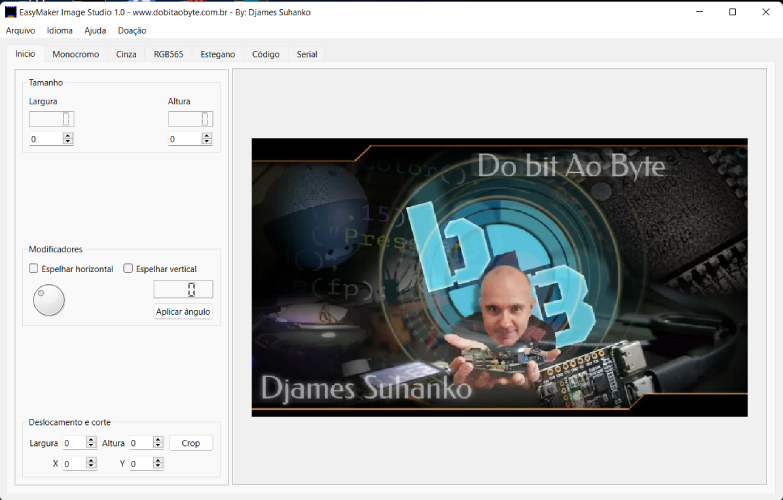This screenshot has width=783, height=500.
Task: Click the rotation angle dial
Action: point(49,300)
